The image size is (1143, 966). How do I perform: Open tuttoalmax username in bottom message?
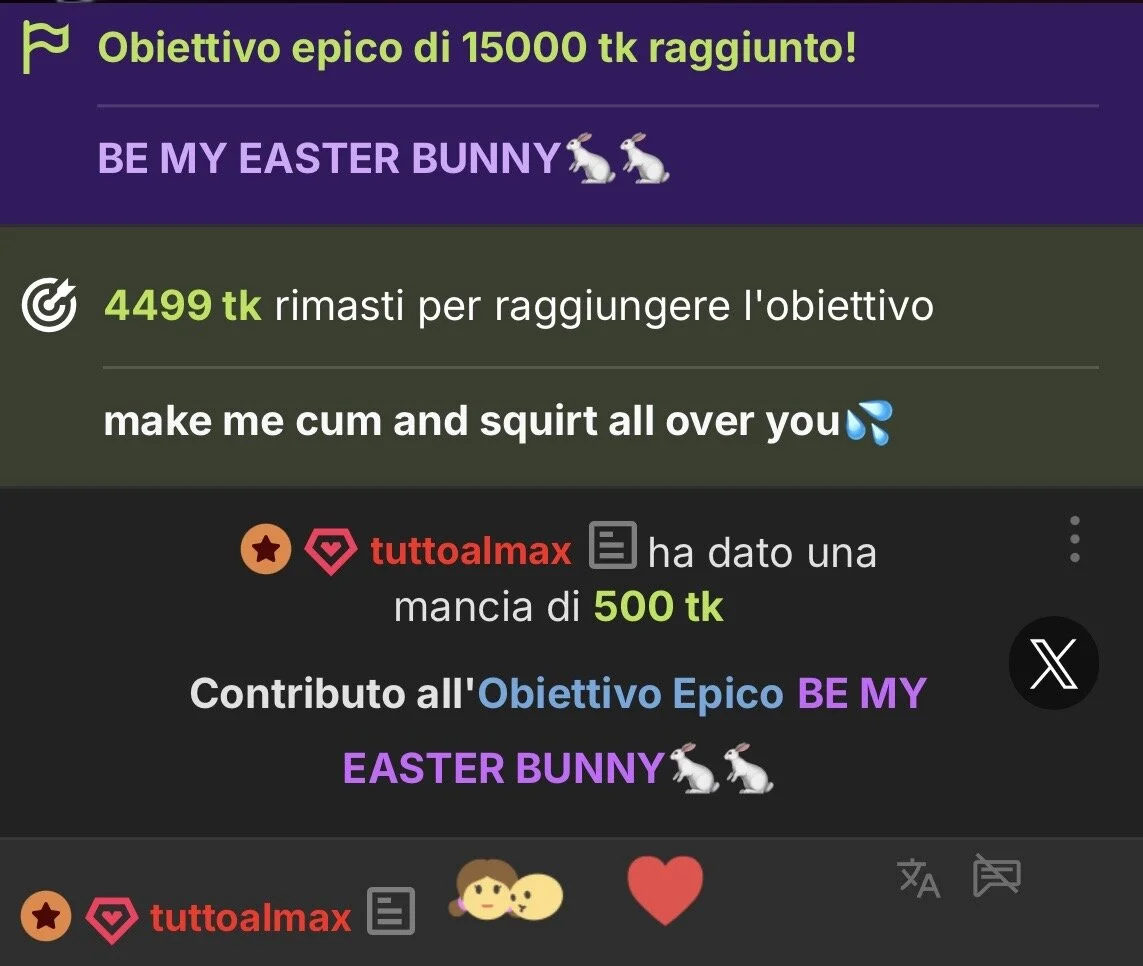click(x=250, y=917)
